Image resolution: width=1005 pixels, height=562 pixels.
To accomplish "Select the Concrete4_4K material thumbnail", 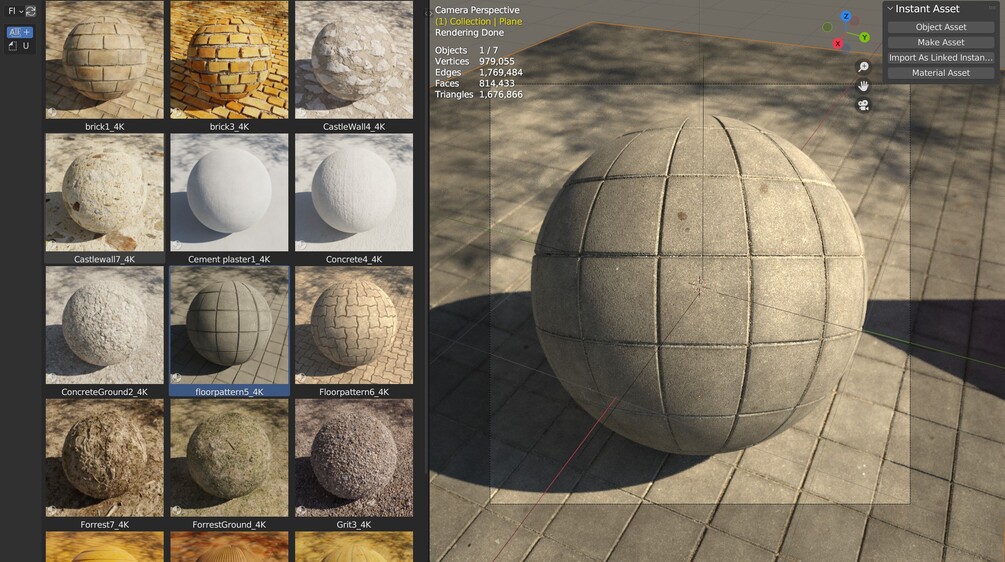I will coord(354,192).
